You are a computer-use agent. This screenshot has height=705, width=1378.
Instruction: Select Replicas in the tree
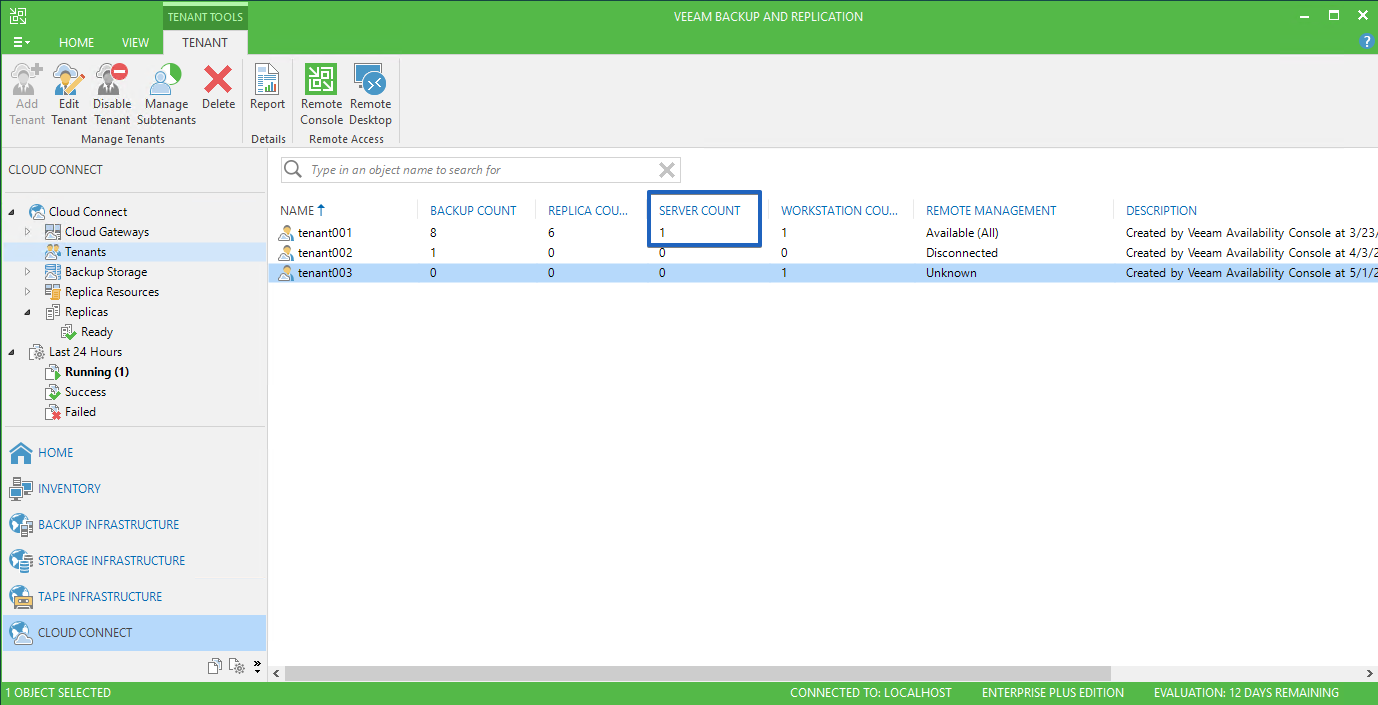86,312
